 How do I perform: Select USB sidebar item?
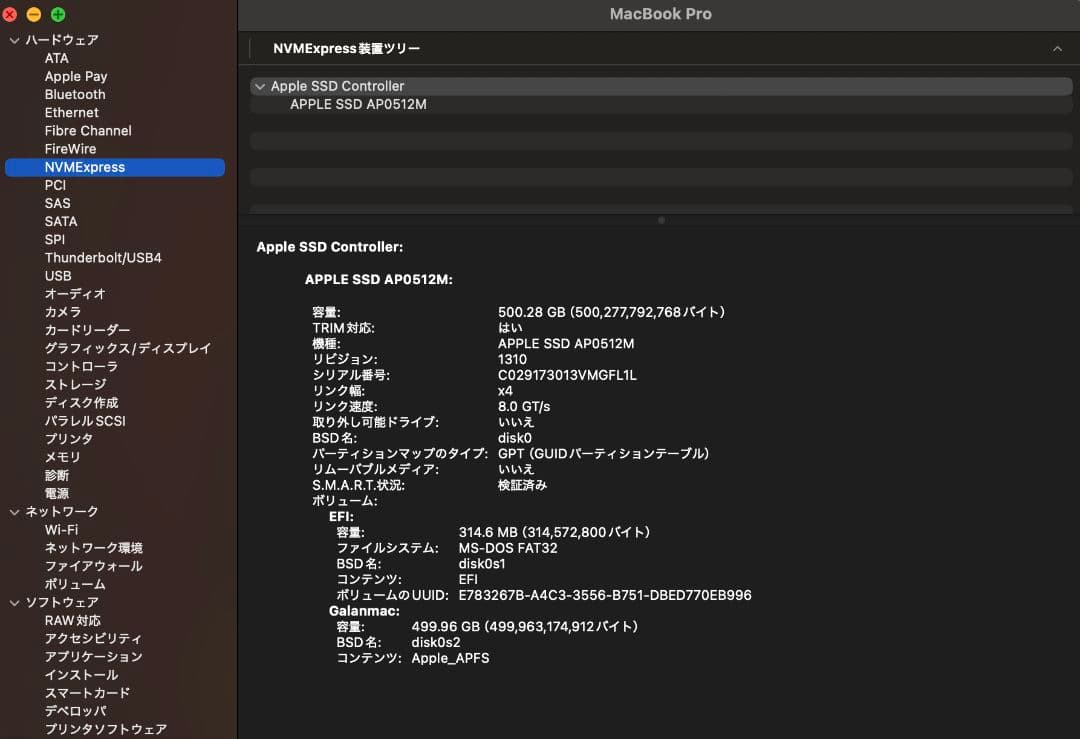58,275
